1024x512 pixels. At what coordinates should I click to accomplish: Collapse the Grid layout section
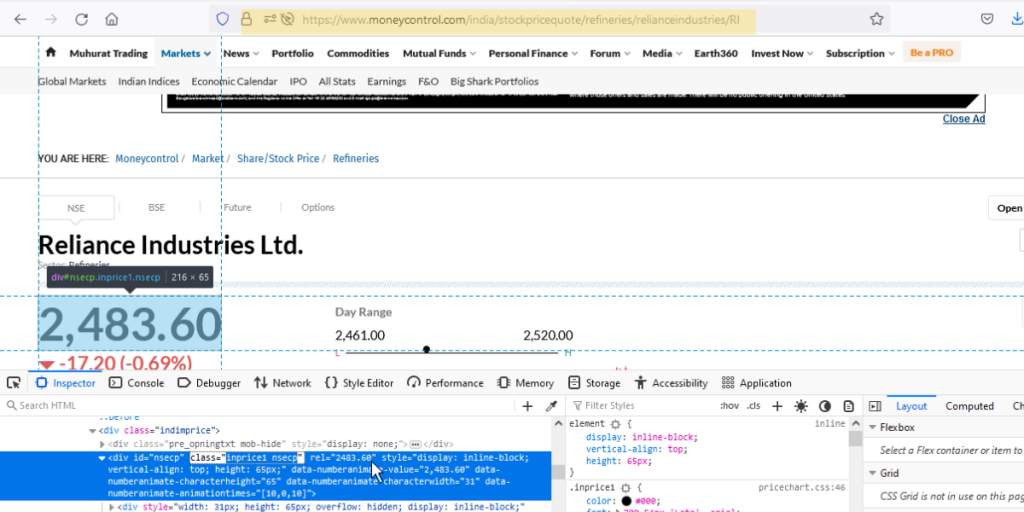coord(872,473)
